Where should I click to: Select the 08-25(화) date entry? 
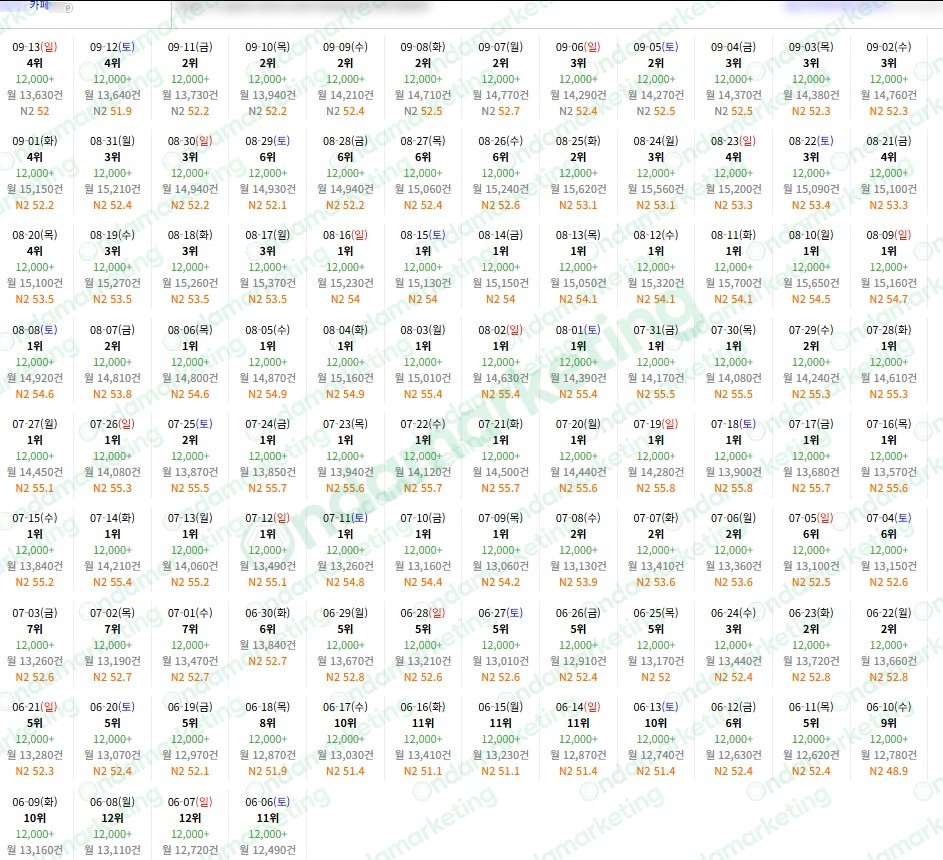[x=578, y=141]
